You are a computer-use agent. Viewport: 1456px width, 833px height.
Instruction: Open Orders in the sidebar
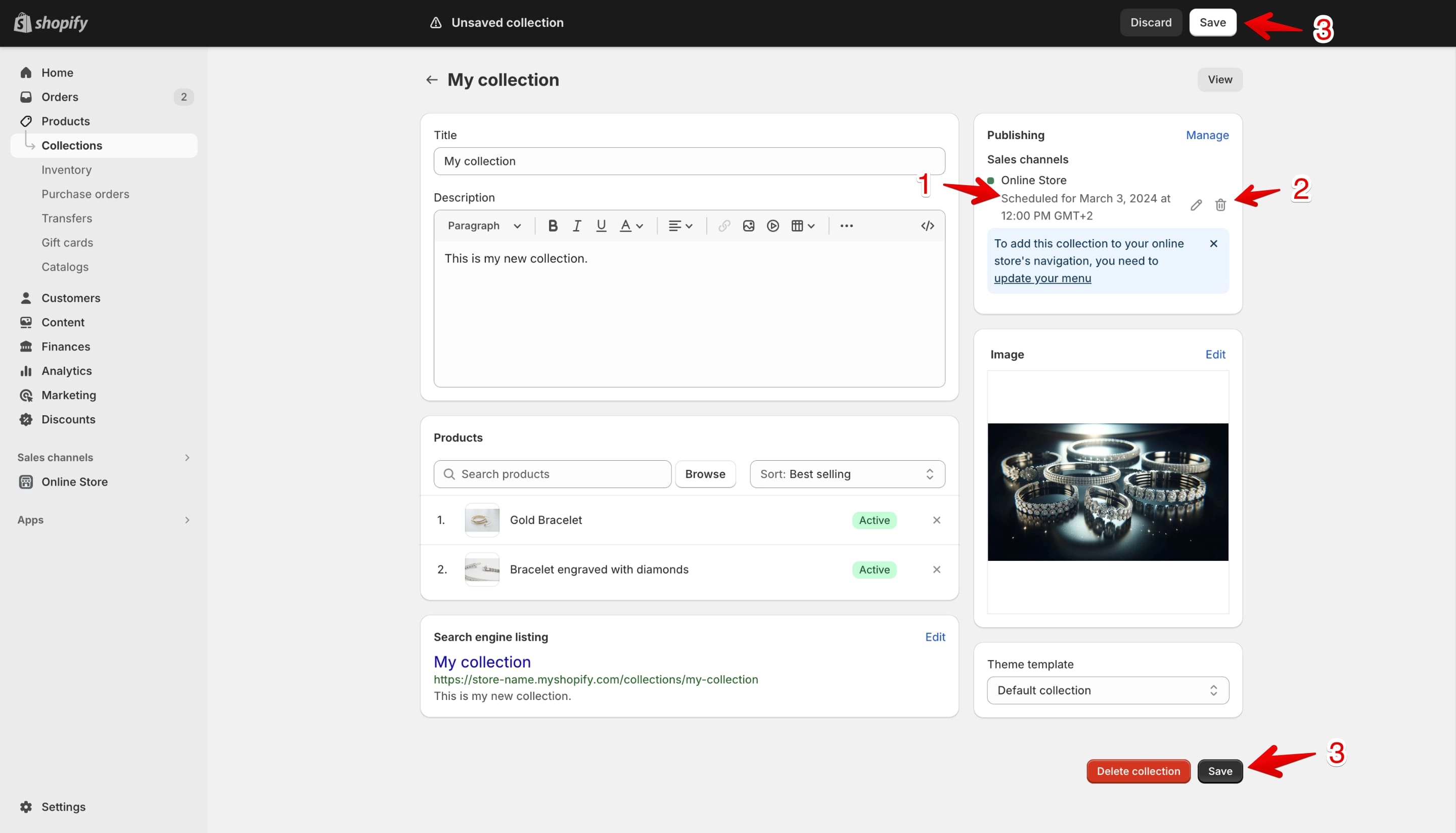click(104, 97)
